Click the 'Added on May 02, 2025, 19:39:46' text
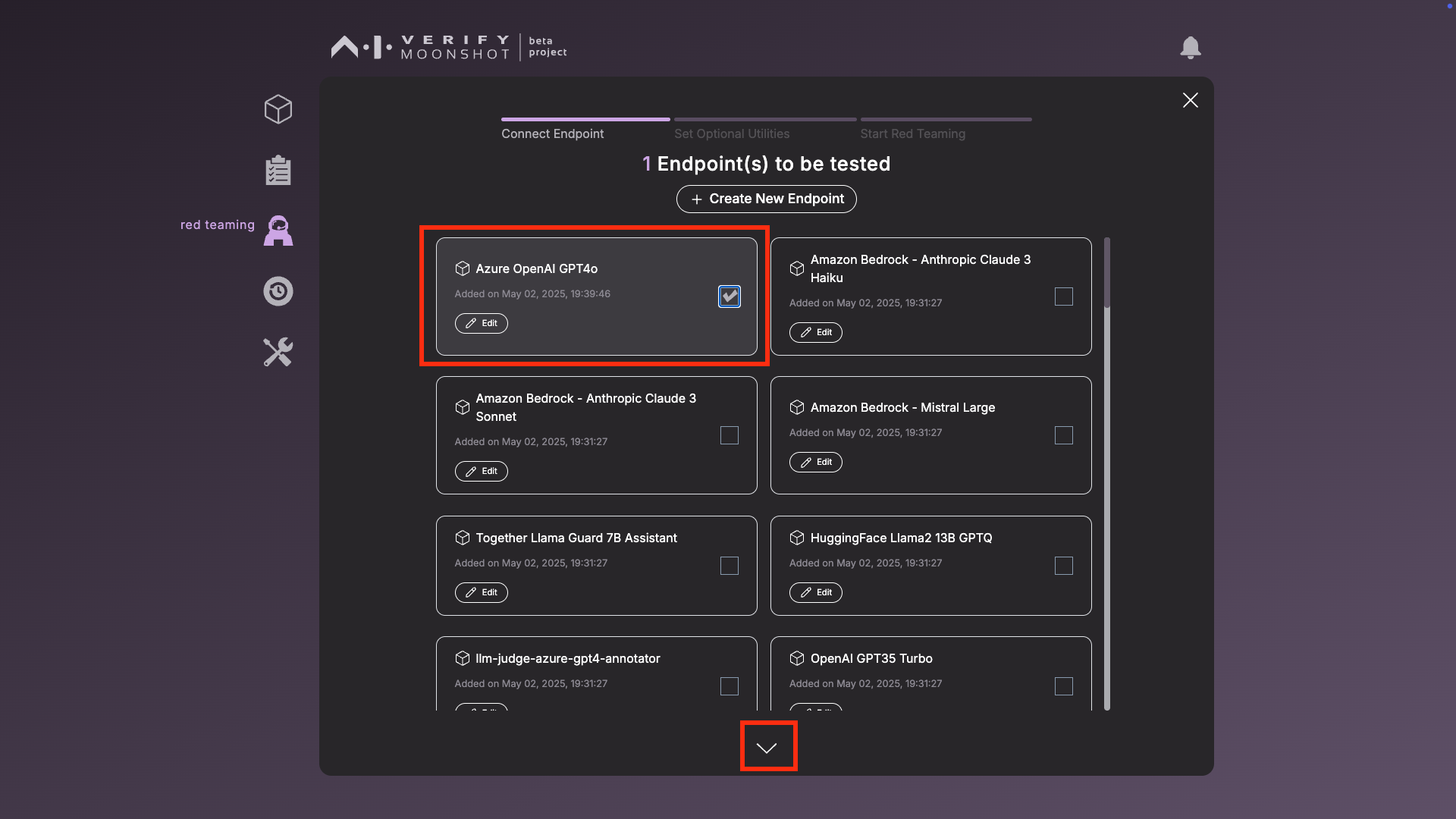Image resolution: width=1456 pixels, height=819 pixels. pyautogui.click(x=532, y=293)
